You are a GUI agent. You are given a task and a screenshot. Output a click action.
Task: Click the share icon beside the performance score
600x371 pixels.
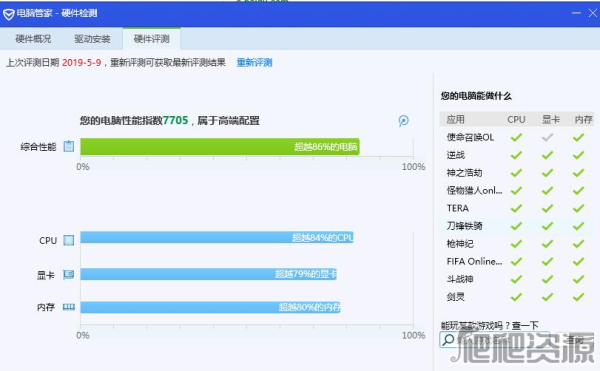coord(403,121)
